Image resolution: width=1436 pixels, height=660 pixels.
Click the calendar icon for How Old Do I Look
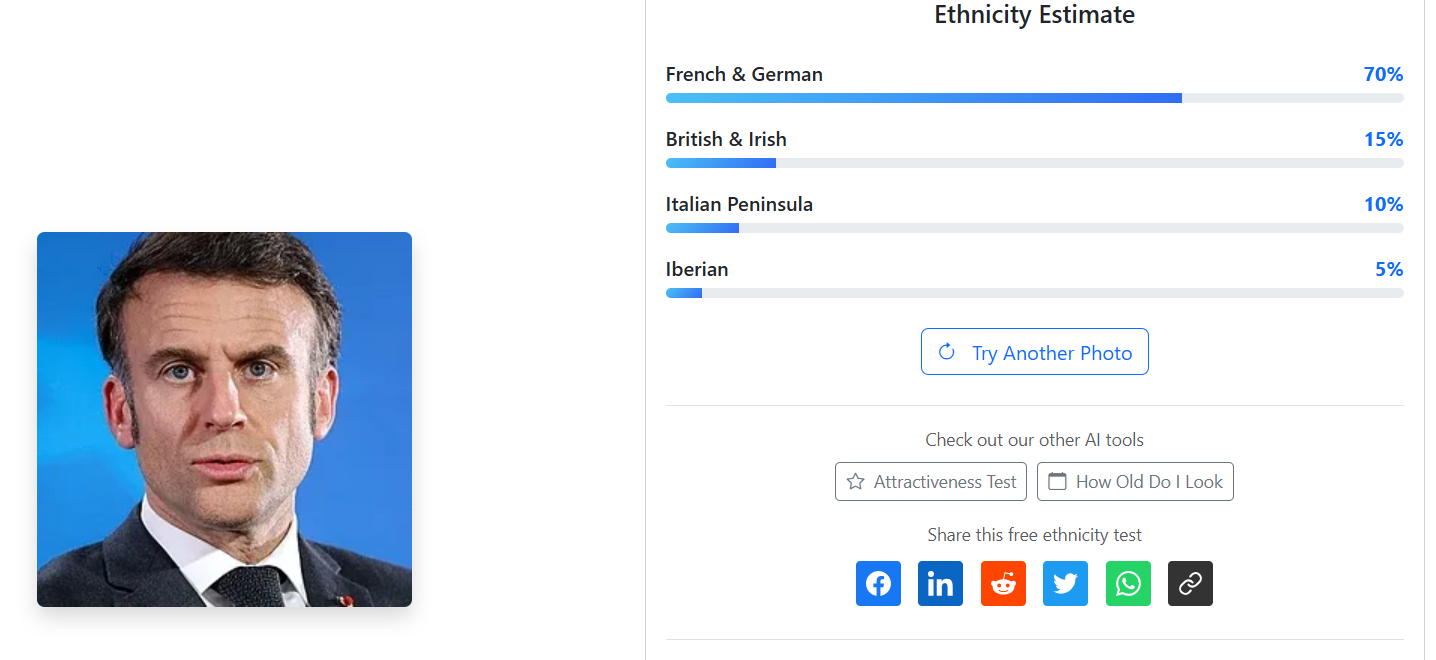point(1057,482)
